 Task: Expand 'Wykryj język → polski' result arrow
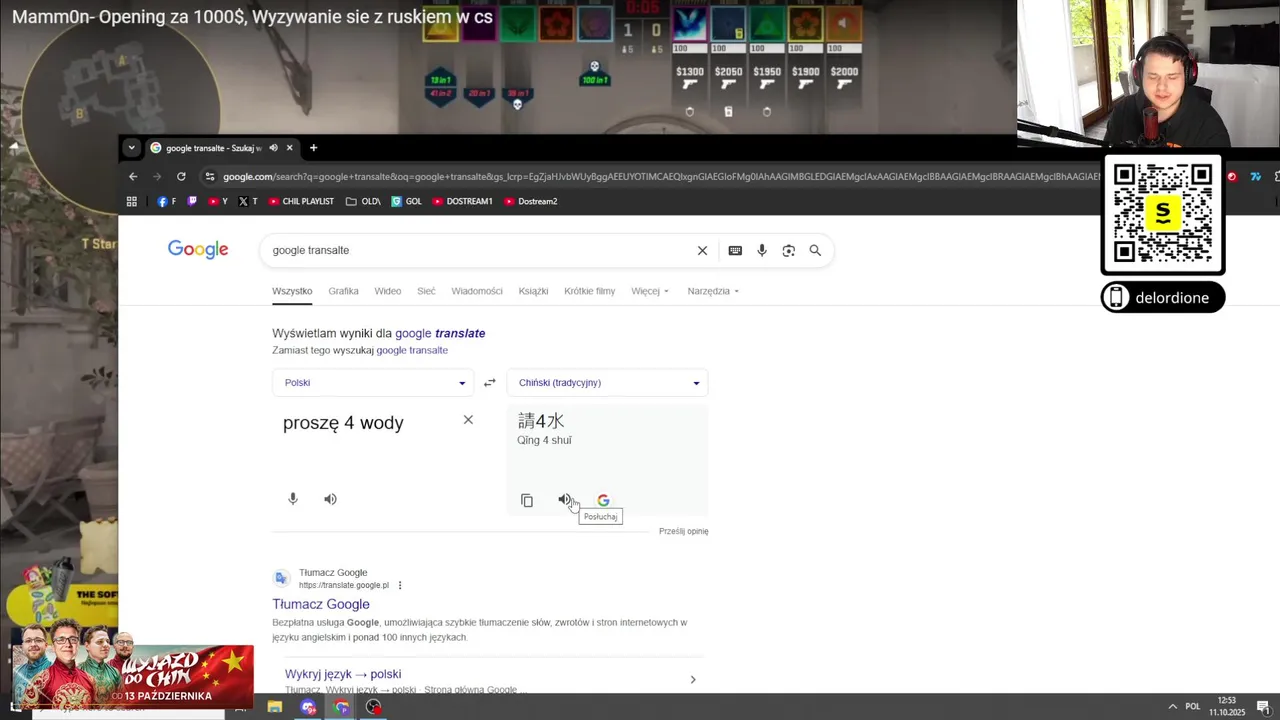click(x=692, y=680)
